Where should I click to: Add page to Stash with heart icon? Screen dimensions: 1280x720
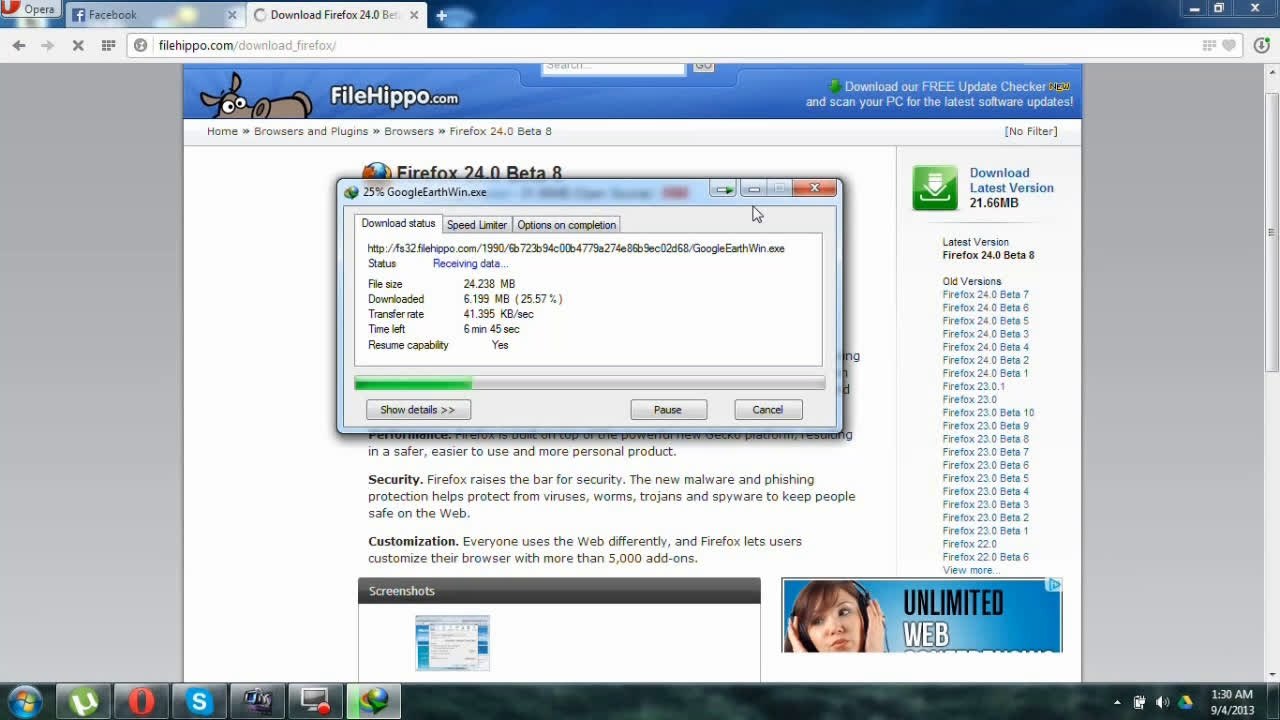coord(1229,45)
